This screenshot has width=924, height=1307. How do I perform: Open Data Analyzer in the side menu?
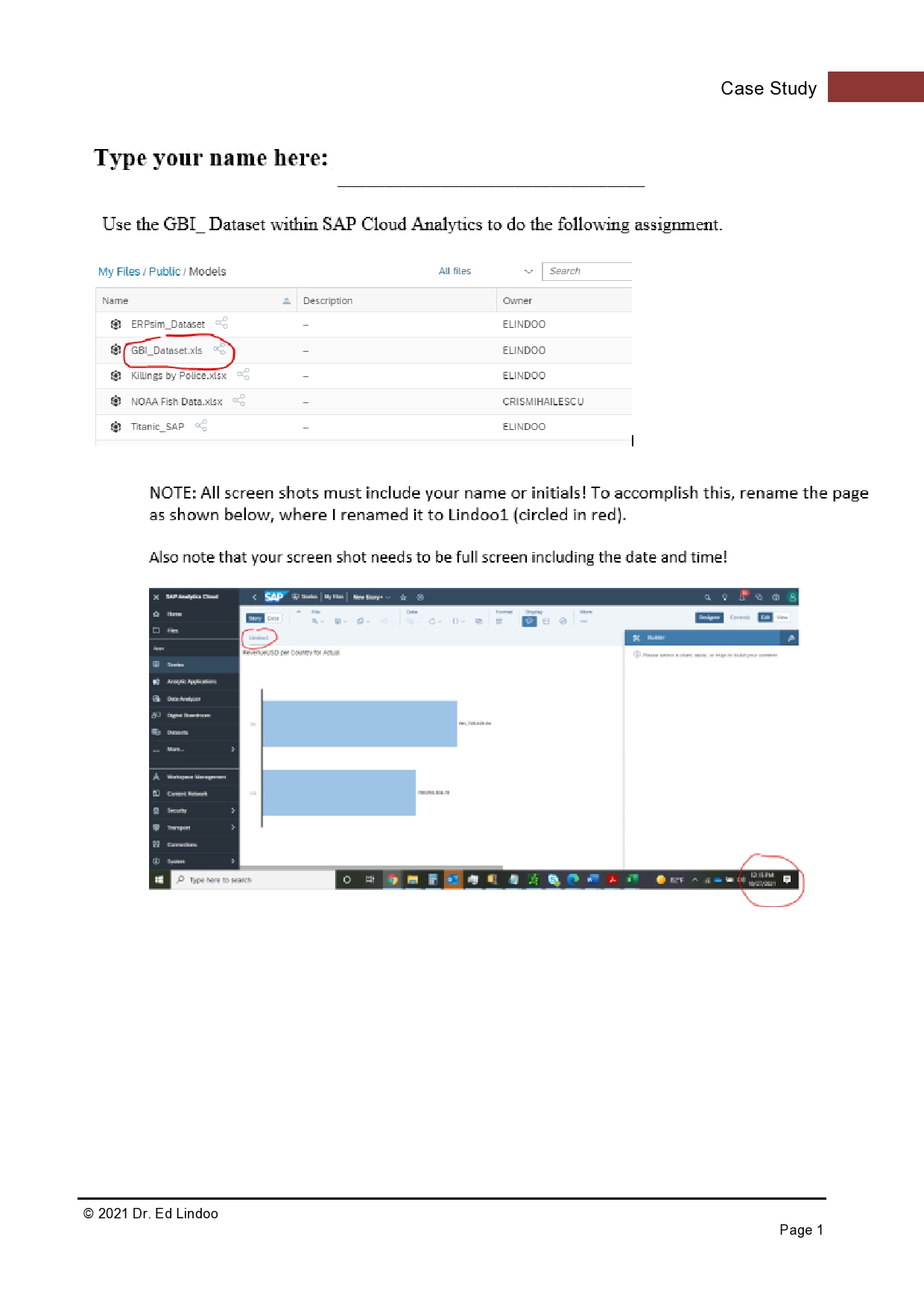(x=194, y=698)
